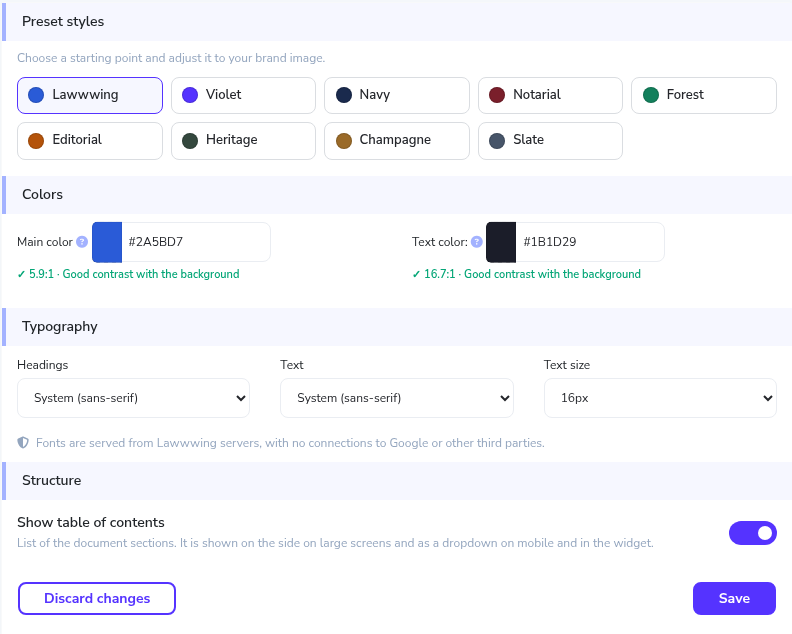This screenshot has width=792, height=634.
Task: Edit the Main color hex field #2A5BD7
Action: 196,242
